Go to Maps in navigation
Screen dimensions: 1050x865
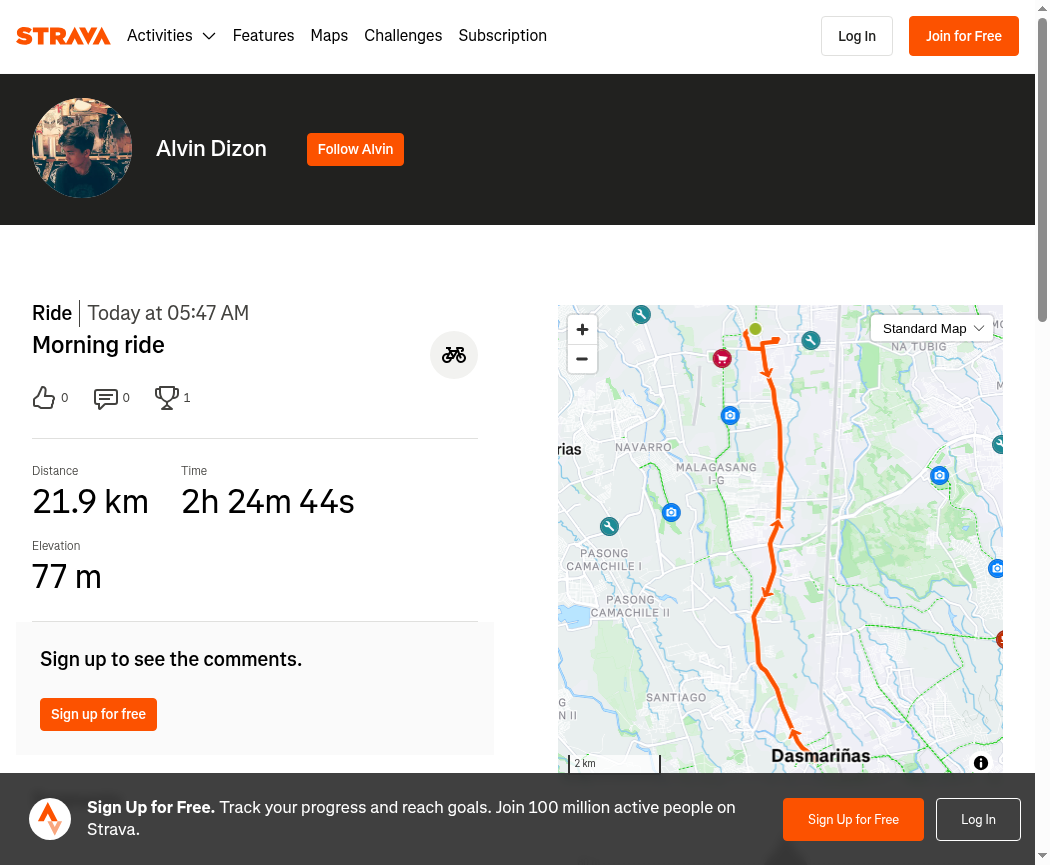click(x=329, y=35)
